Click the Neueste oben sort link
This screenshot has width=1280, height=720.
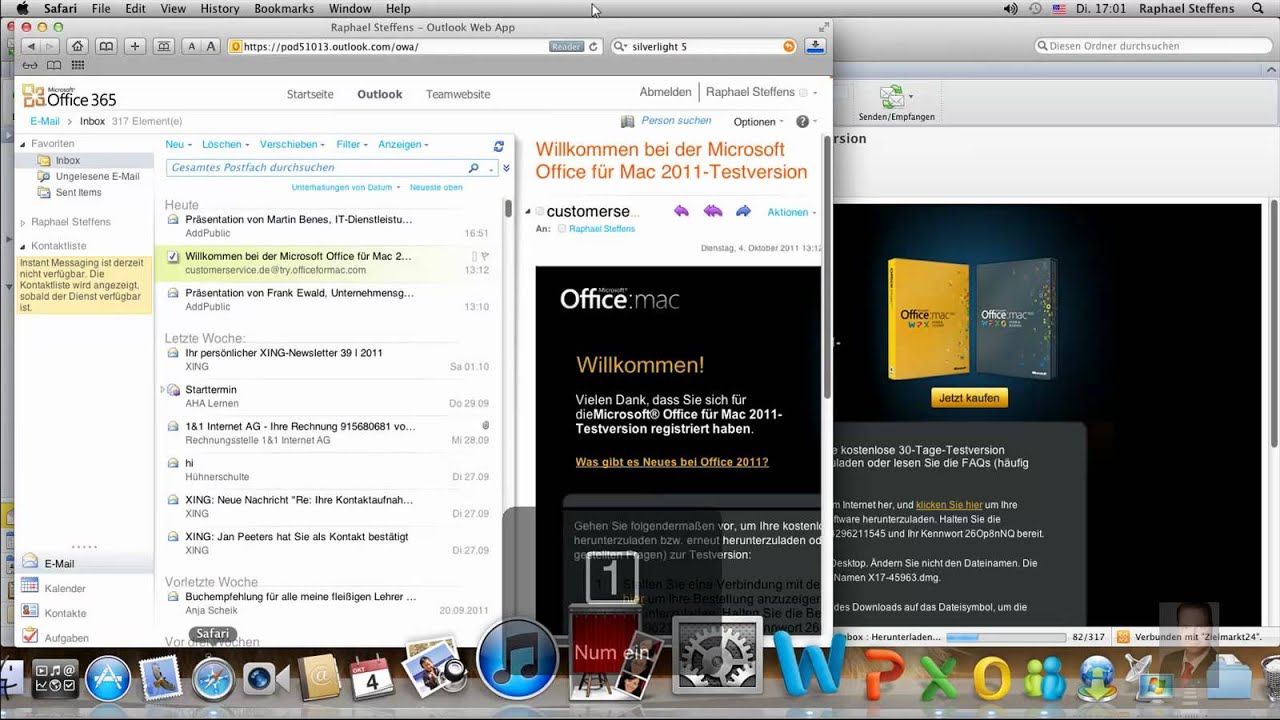[436, 187]
